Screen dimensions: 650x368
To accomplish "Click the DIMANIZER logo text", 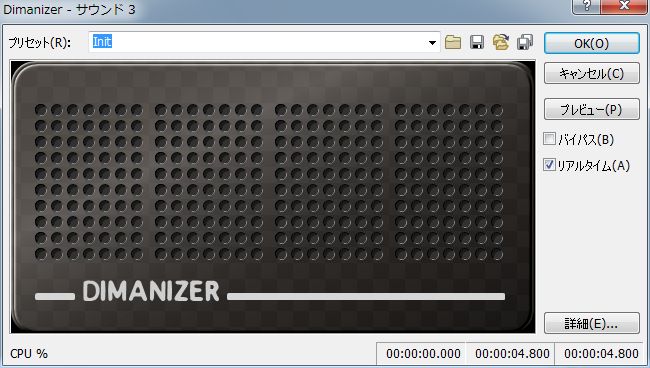I will (x=151, y=291).
